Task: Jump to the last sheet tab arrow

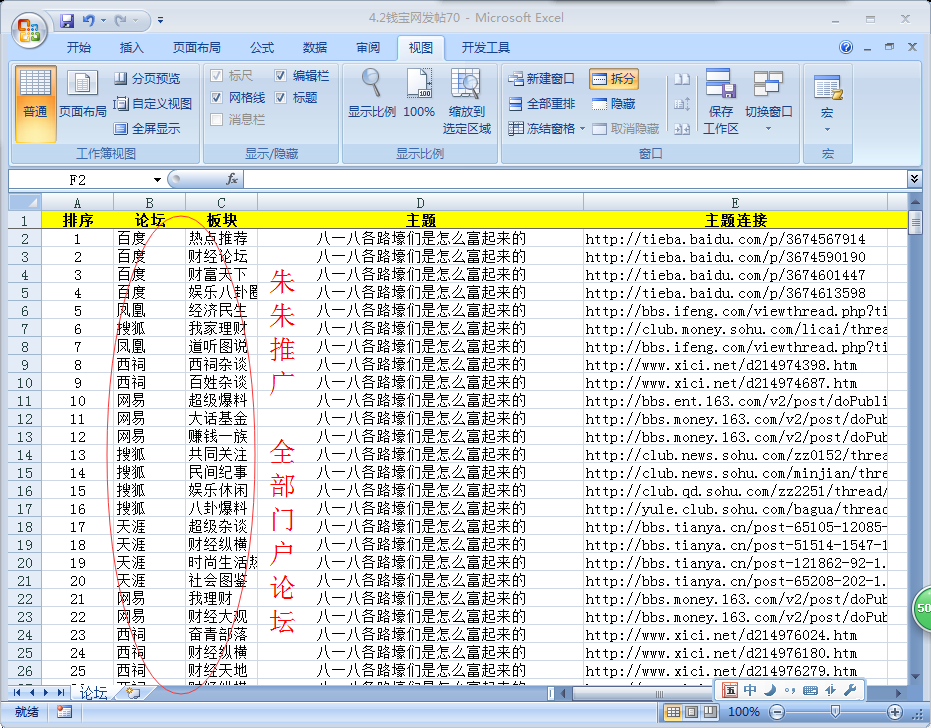Action: point(61,692)
